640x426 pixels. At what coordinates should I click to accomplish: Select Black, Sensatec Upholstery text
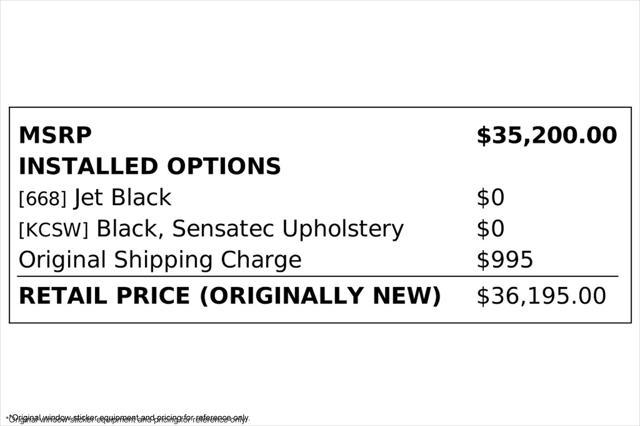tap(250, 229)
